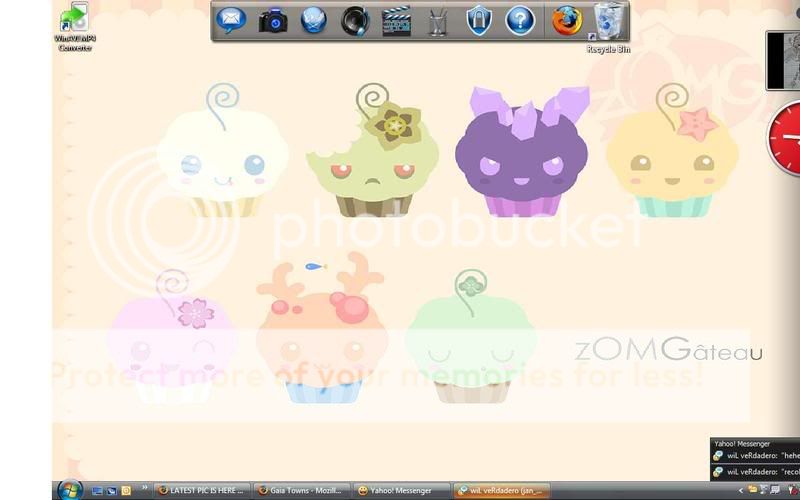This screenshot has width=800, height=500.
Task: Switch to Gaia Towns Mozilla taskbar window
Action: (303, 491)
